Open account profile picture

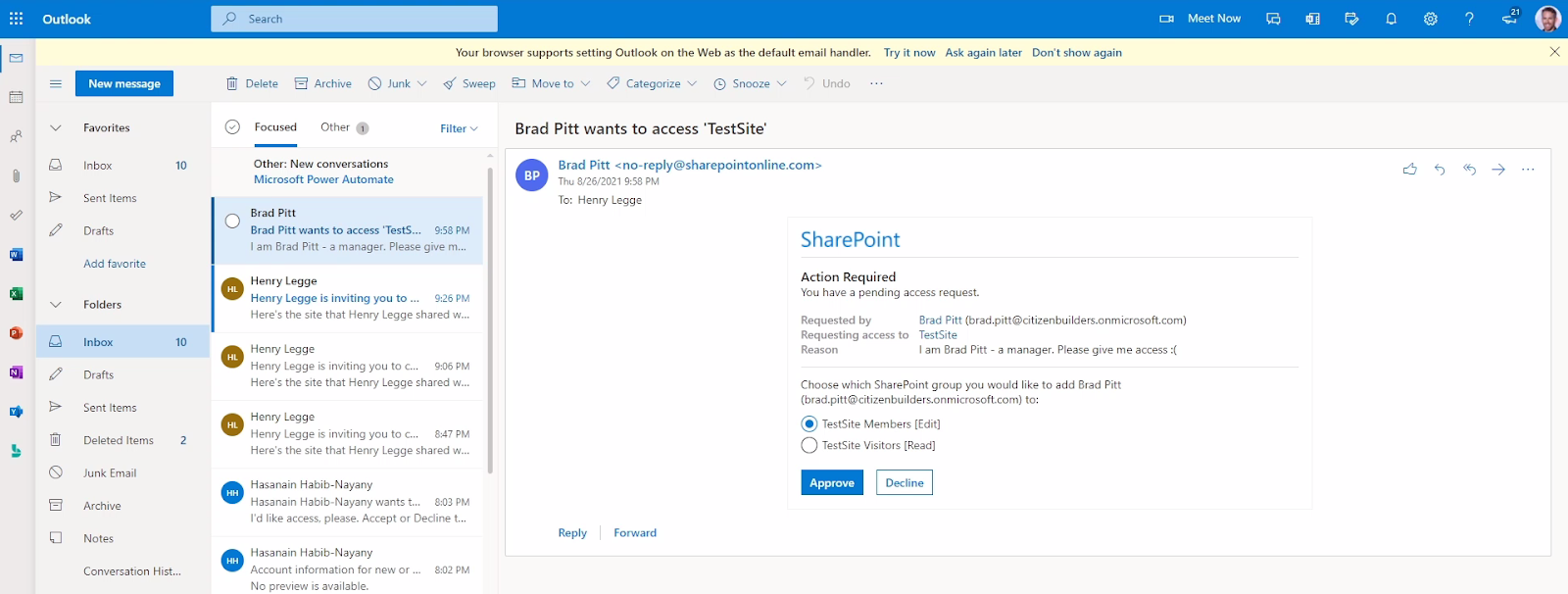coord(1547,19)
